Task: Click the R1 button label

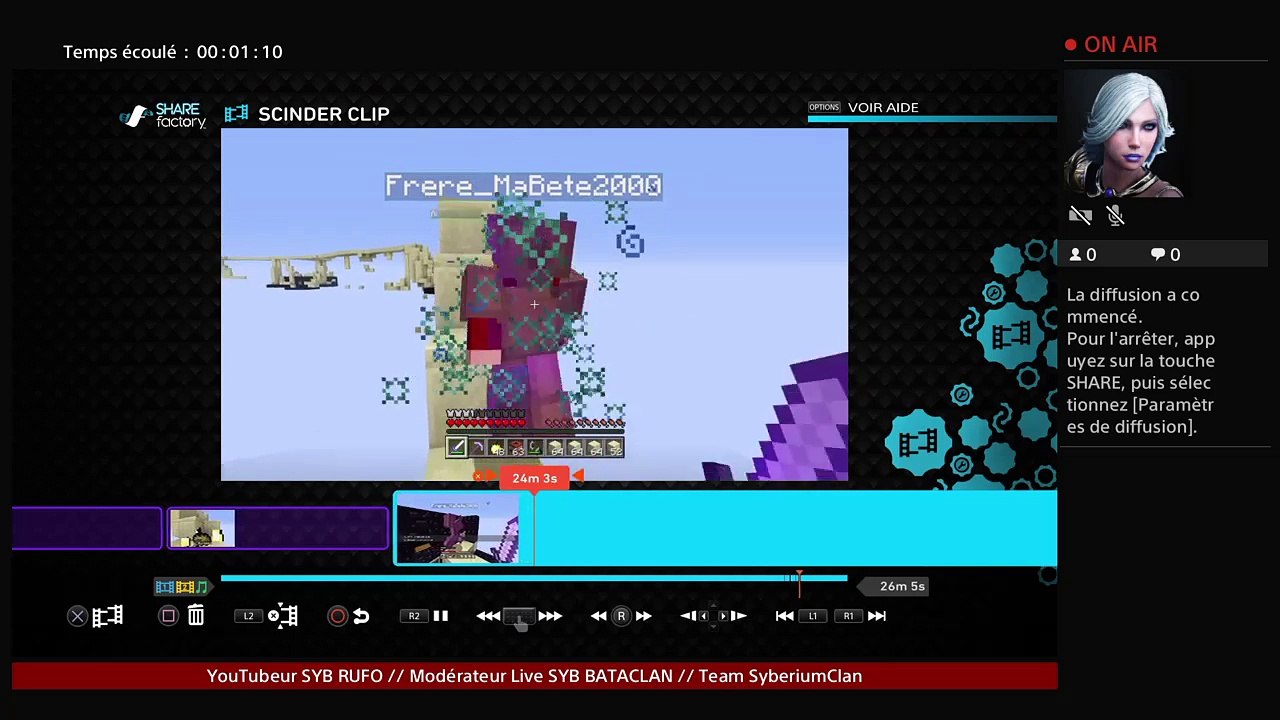Action: pos(848,616)
